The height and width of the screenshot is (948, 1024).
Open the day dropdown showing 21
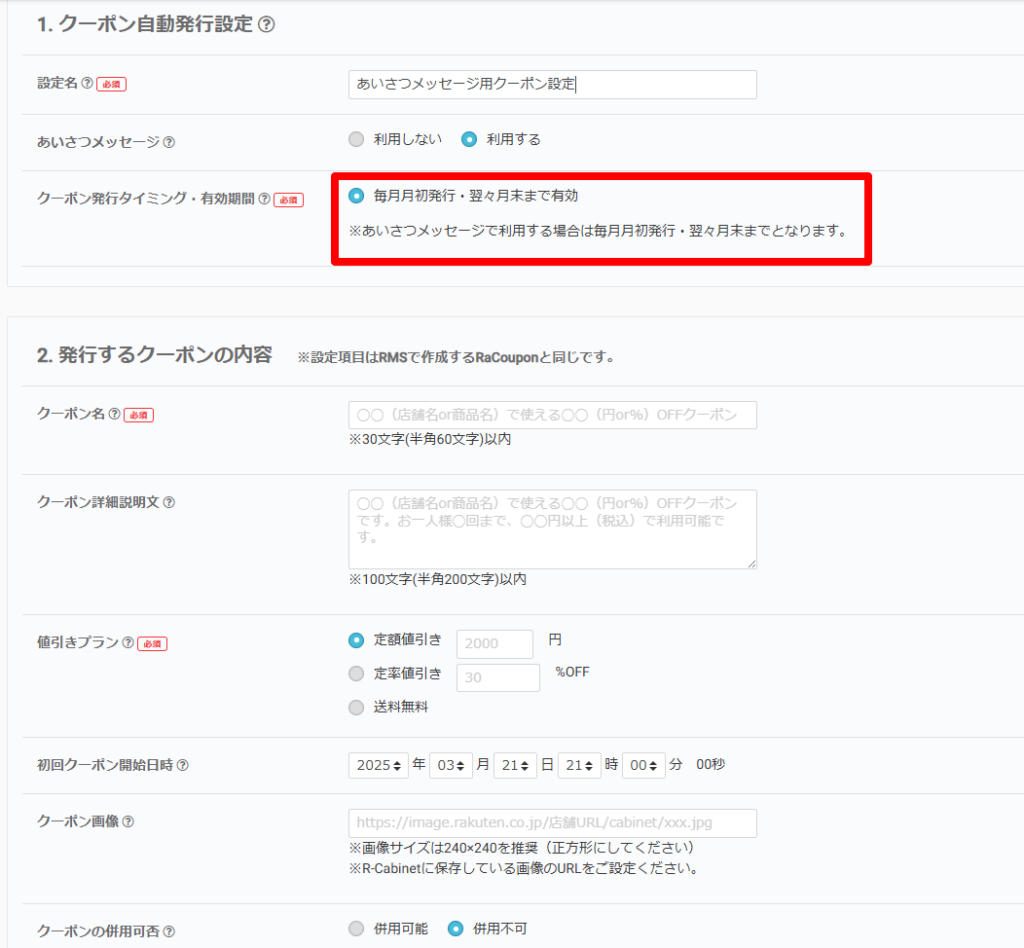515,765
